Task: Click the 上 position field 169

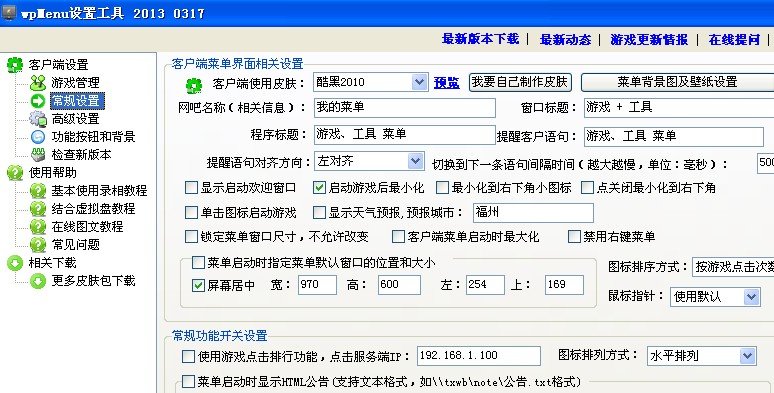Action: click(564, 285)
